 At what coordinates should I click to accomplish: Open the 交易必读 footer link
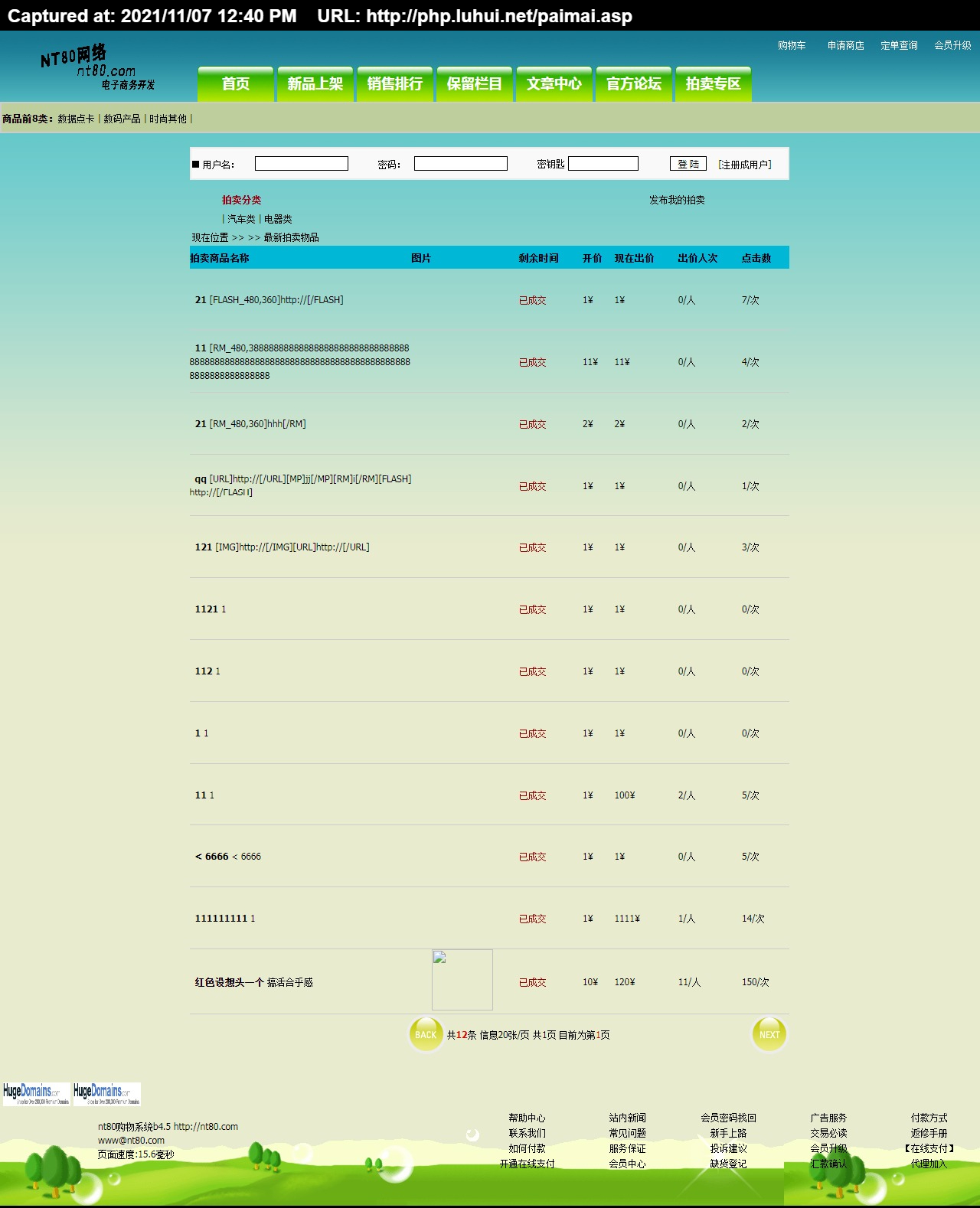pyautogui.click(x=828, y=1134)
